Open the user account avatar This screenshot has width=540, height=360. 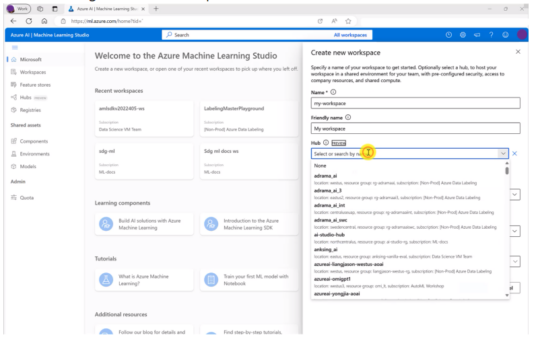(522, 35)
